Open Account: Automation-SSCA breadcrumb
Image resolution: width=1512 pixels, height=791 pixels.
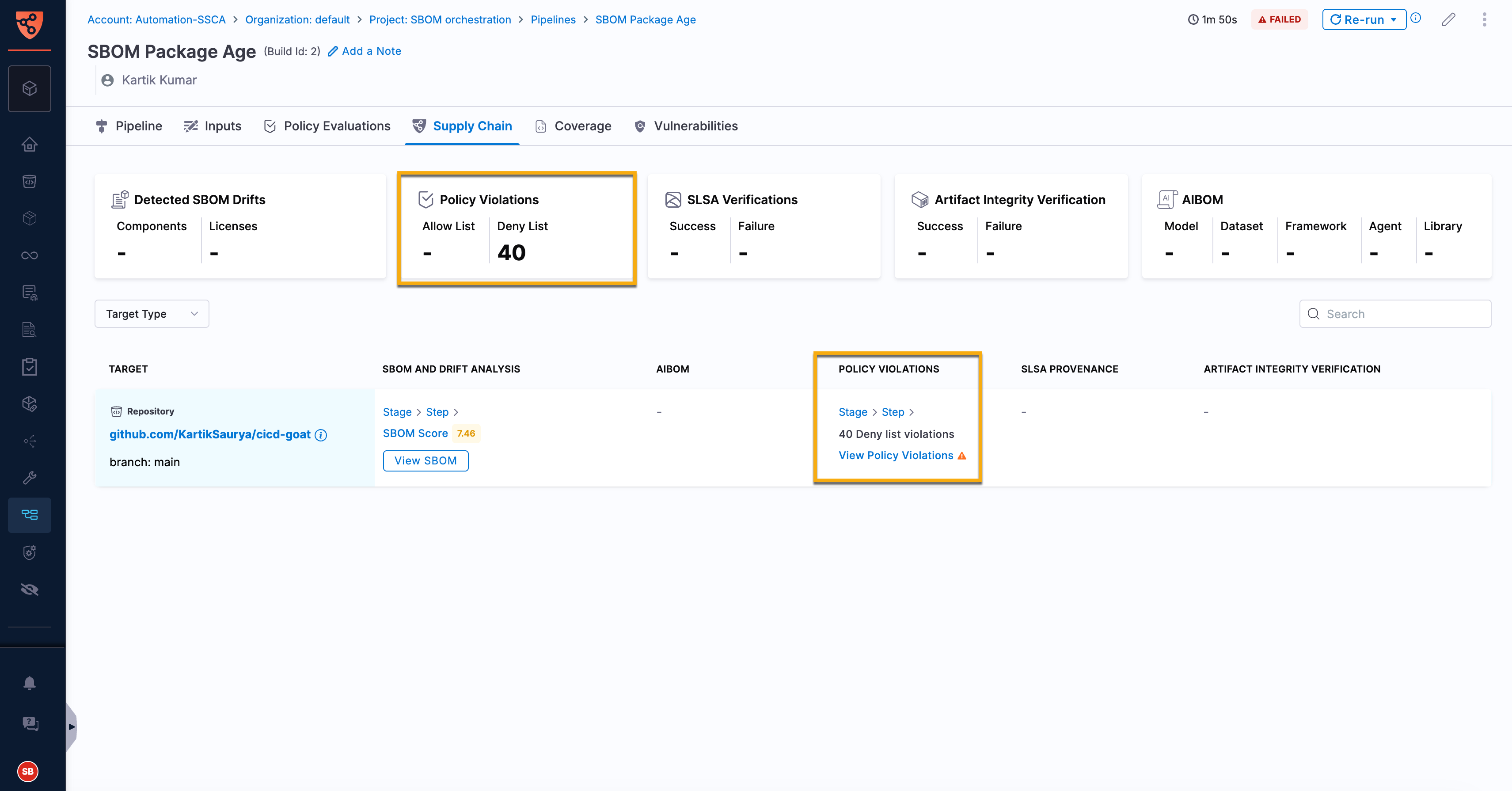(x=156, y=19)
